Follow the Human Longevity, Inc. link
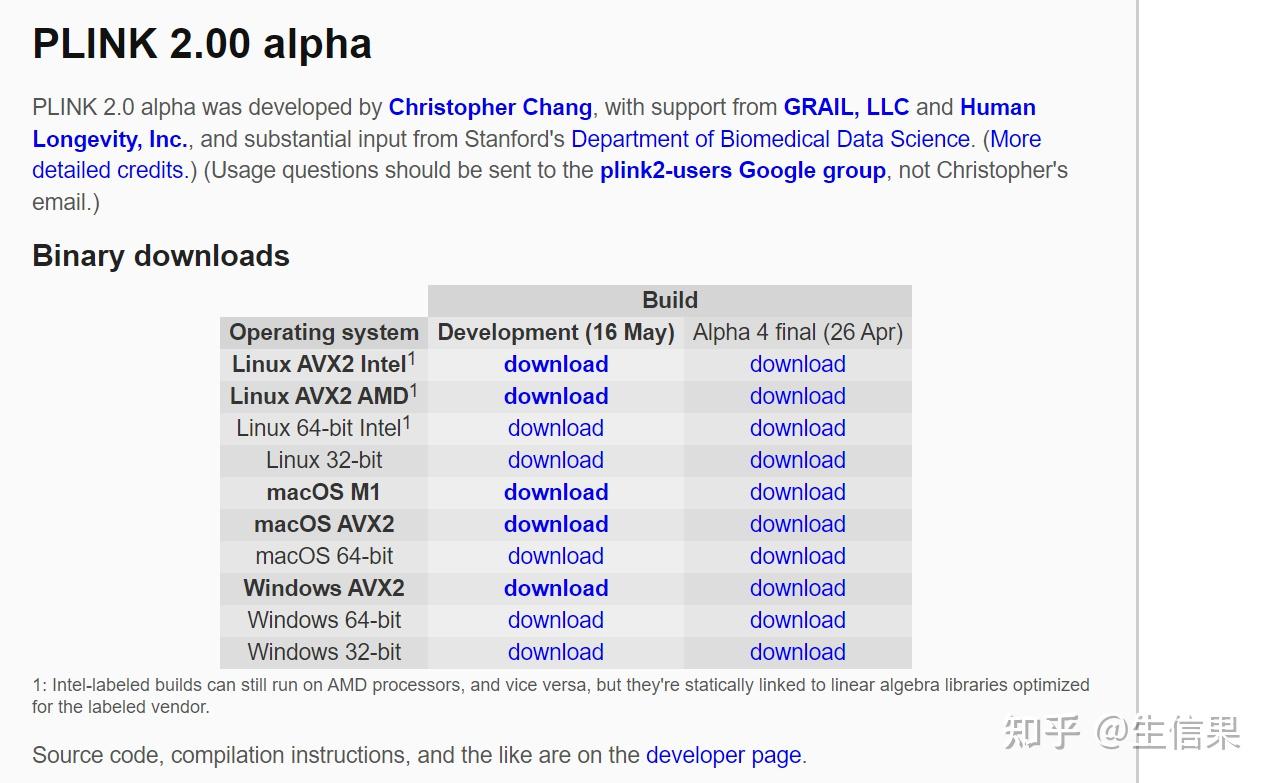This screenshot has height=783, width=1273. 110,139
